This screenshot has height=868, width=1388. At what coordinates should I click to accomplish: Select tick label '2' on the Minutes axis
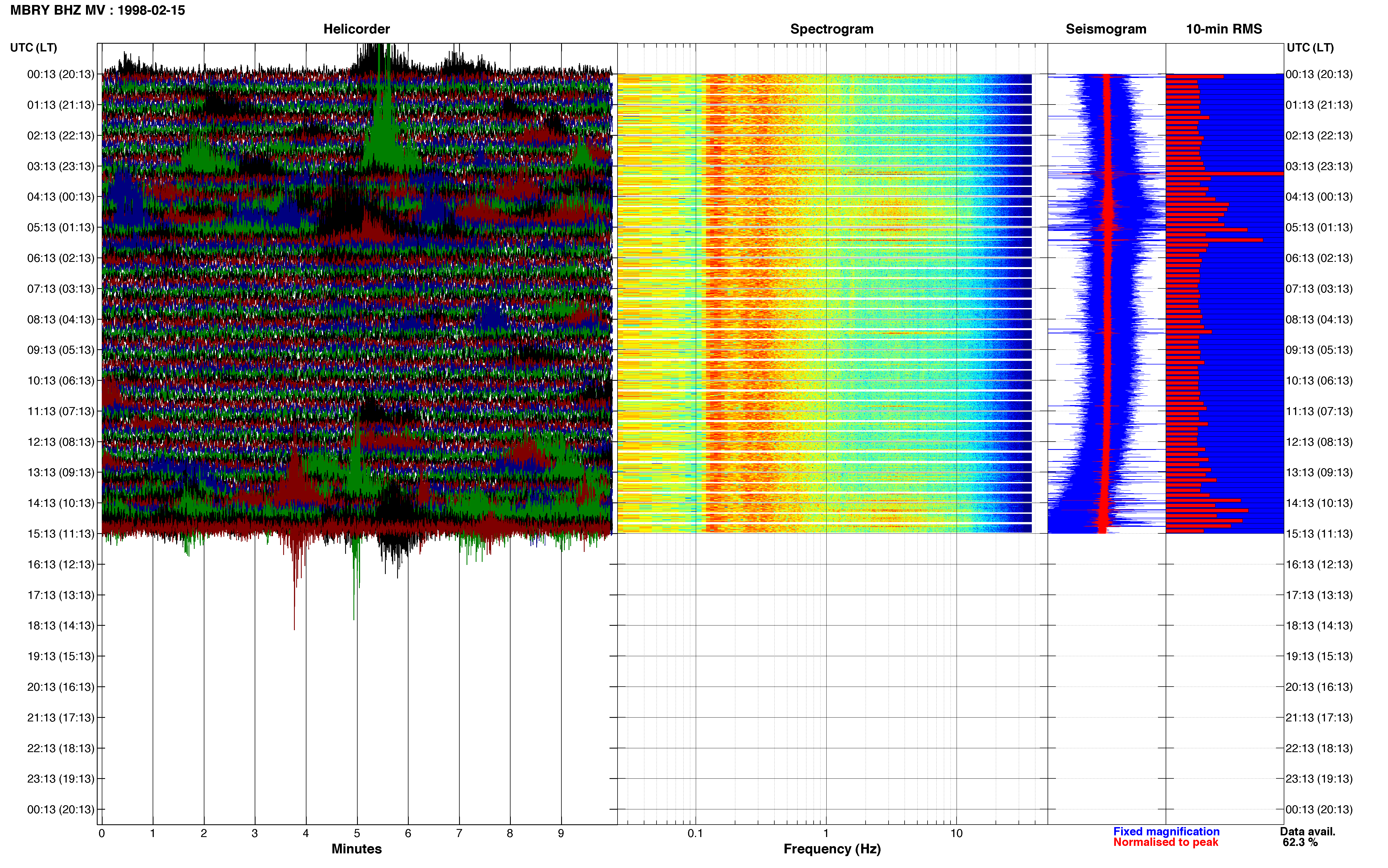click(204, 833)
